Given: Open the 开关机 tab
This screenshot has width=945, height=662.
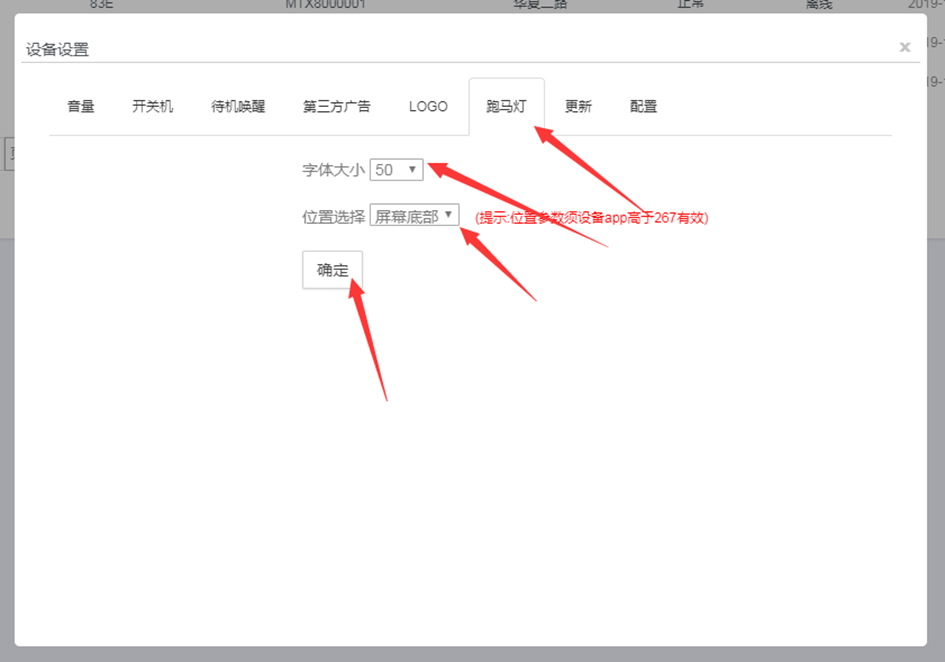Looking at the screenshot, I should (152, 106).
